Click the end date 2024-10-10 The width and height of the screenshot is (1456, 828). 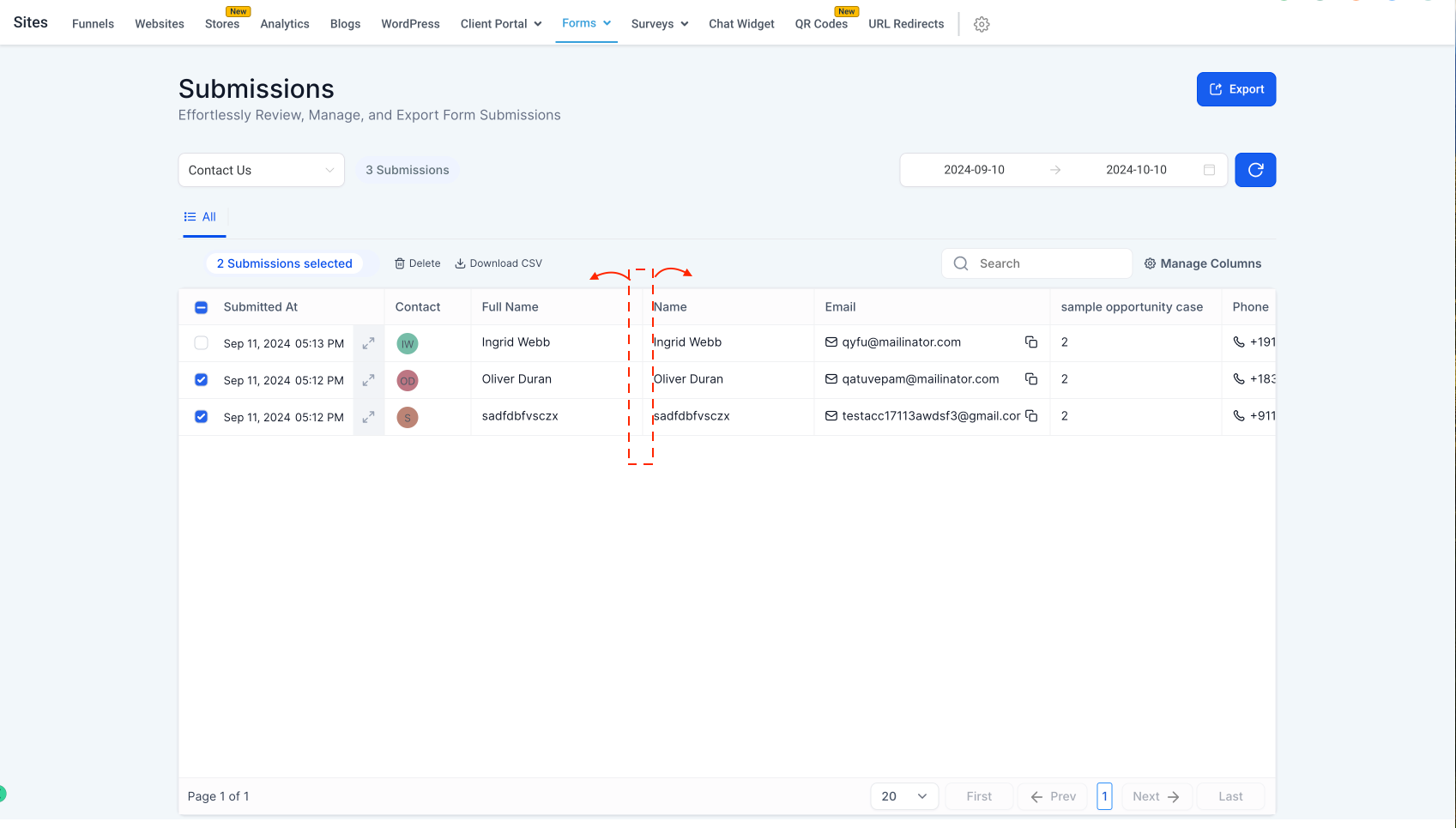(x=1136, y=170)
